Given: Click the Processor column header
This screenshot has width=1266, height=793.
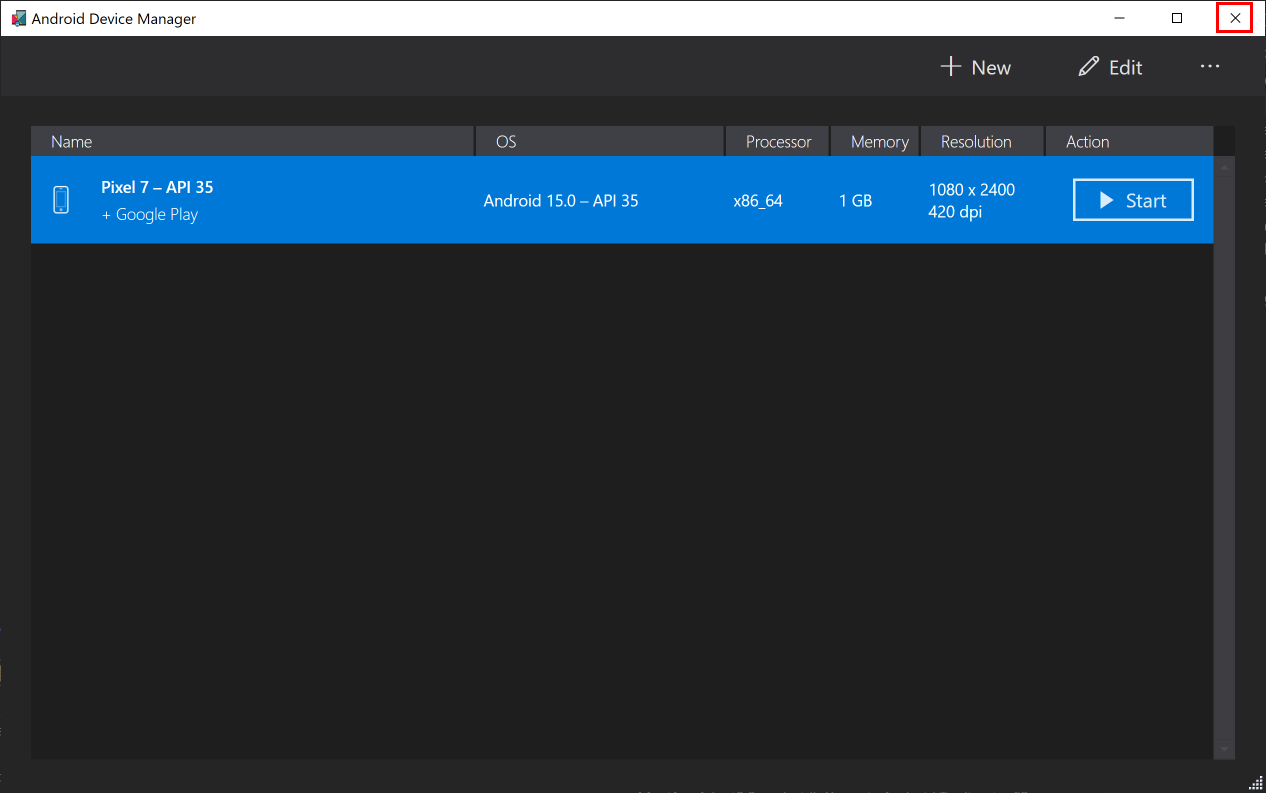Looking at the screenshot, I should point(777,141).
